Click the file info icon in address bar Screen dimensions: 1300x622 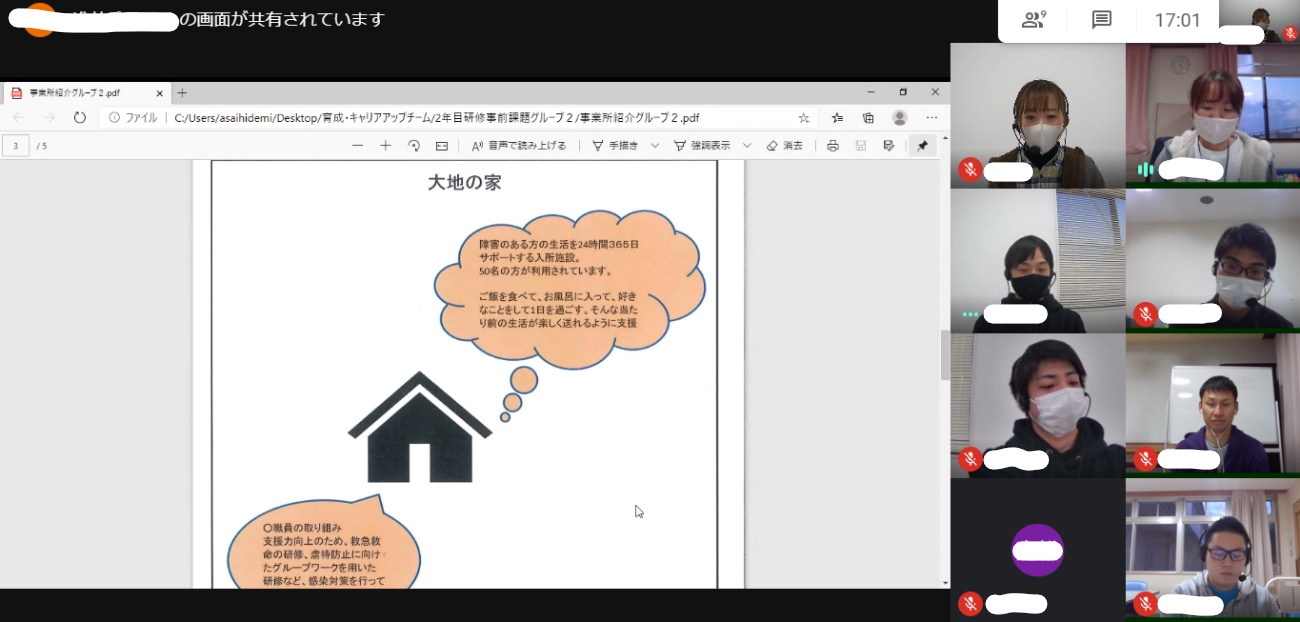(x=114, y=118)
